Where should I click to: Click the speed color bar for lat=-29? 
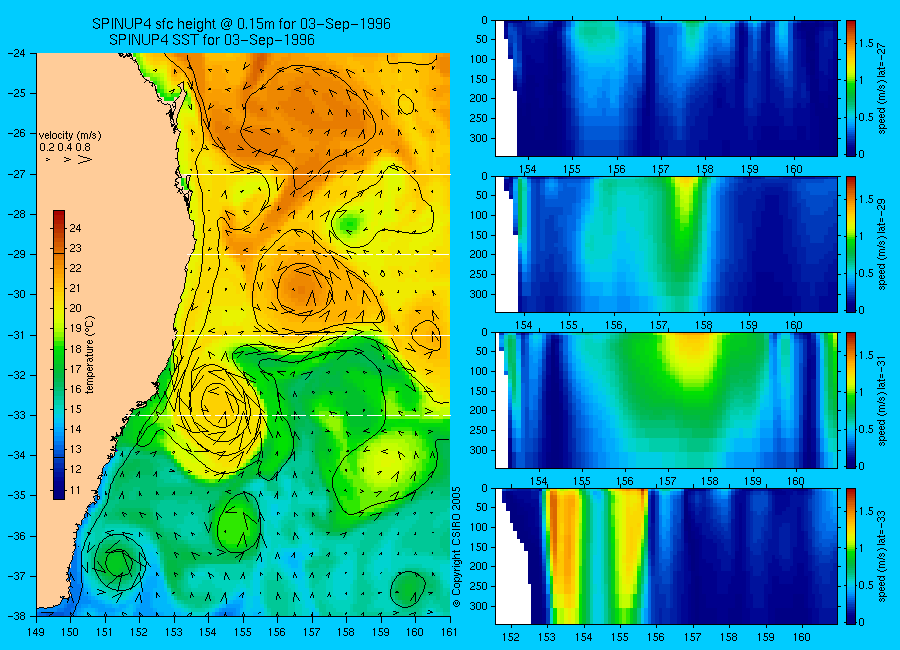[850, 244]
